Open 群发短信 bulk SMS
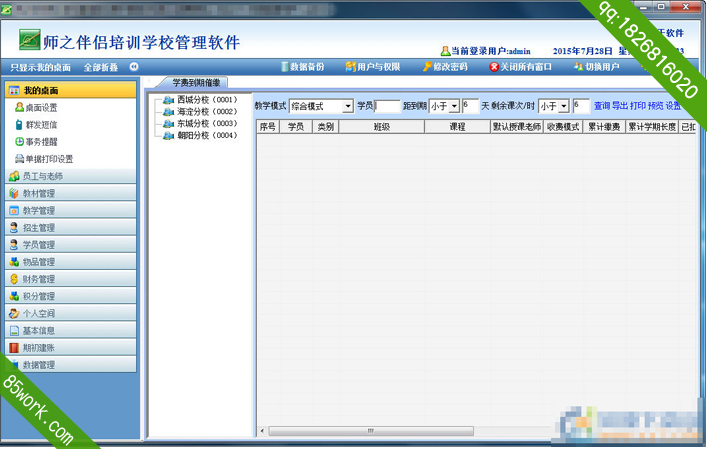 pyautogui.click(x=36, y=124)
